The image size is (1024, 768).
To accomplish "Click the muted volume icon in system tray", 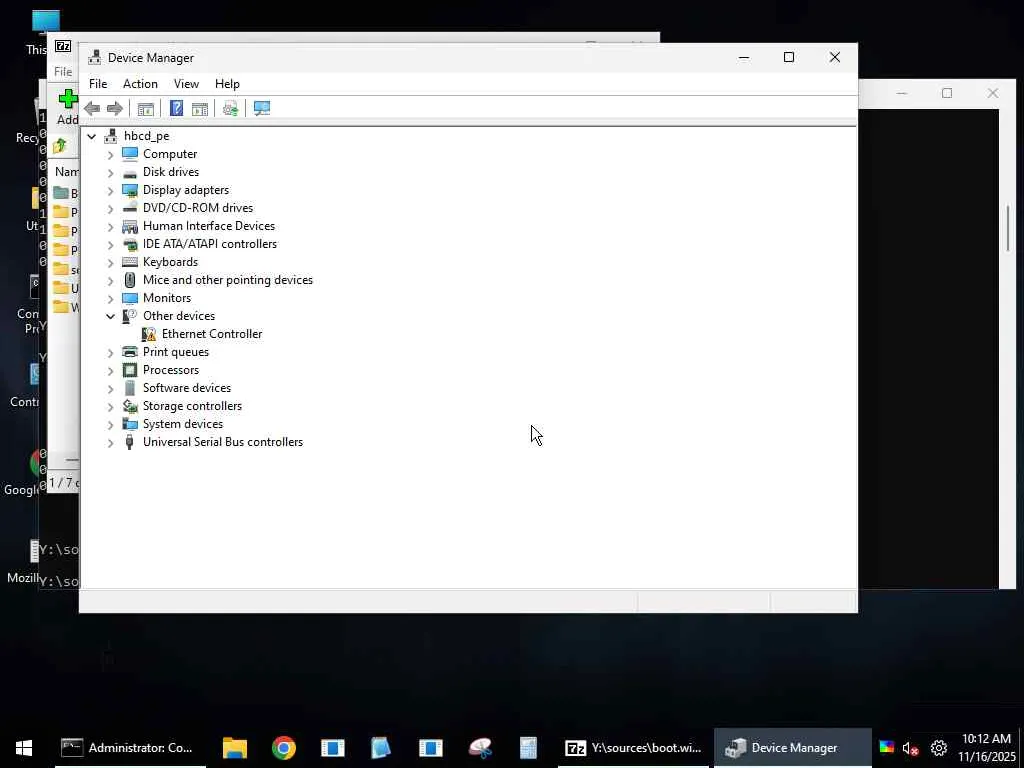I will (x=910, y=748).
